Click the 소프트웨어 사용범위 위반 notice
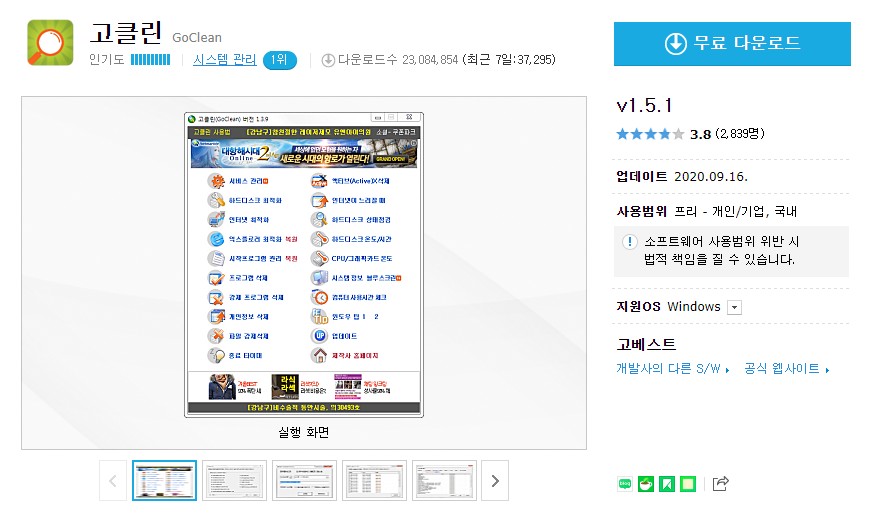 click(731, 251)
